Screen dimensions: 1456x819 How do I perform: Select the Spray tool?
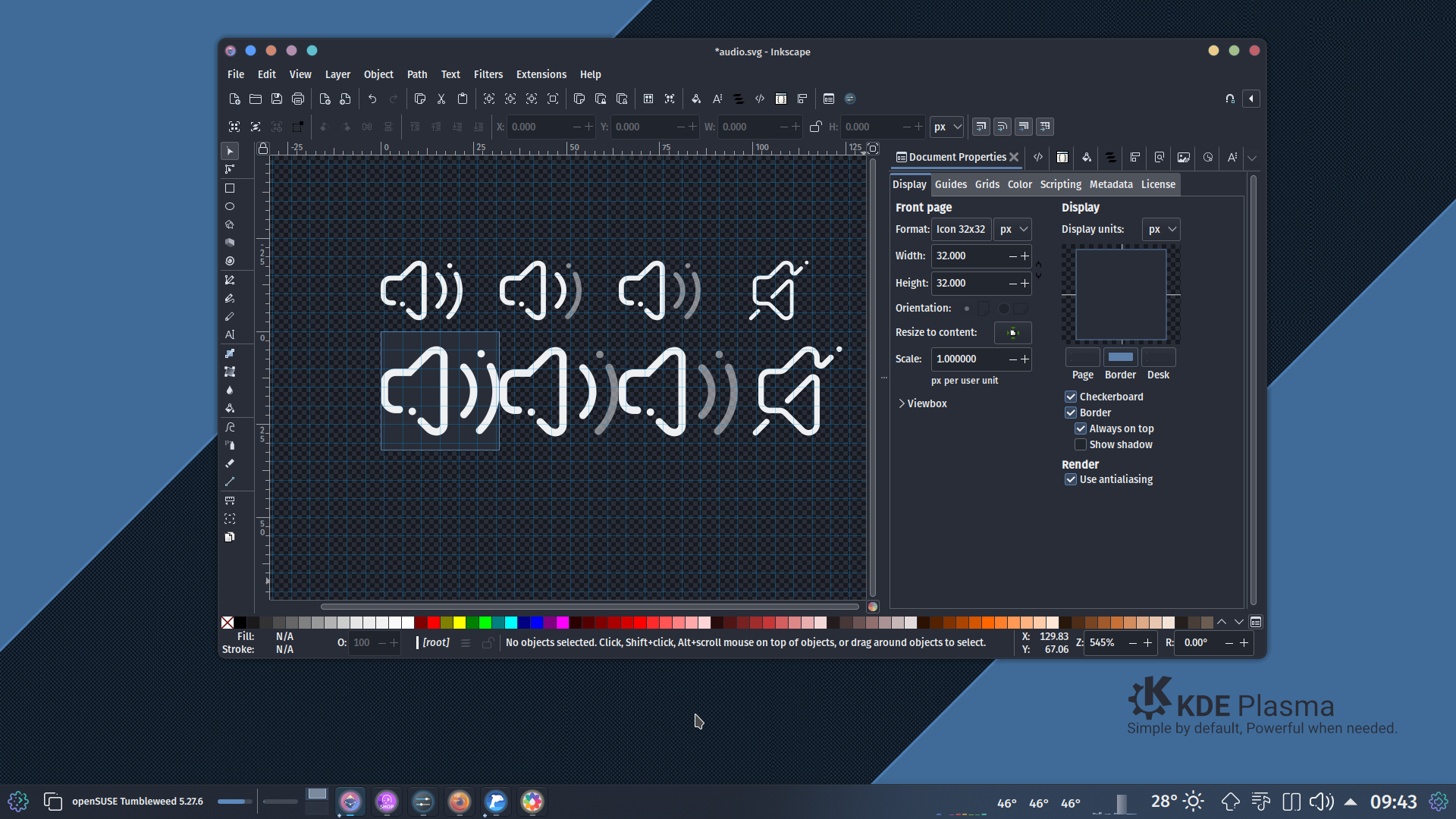click(230, 445)
